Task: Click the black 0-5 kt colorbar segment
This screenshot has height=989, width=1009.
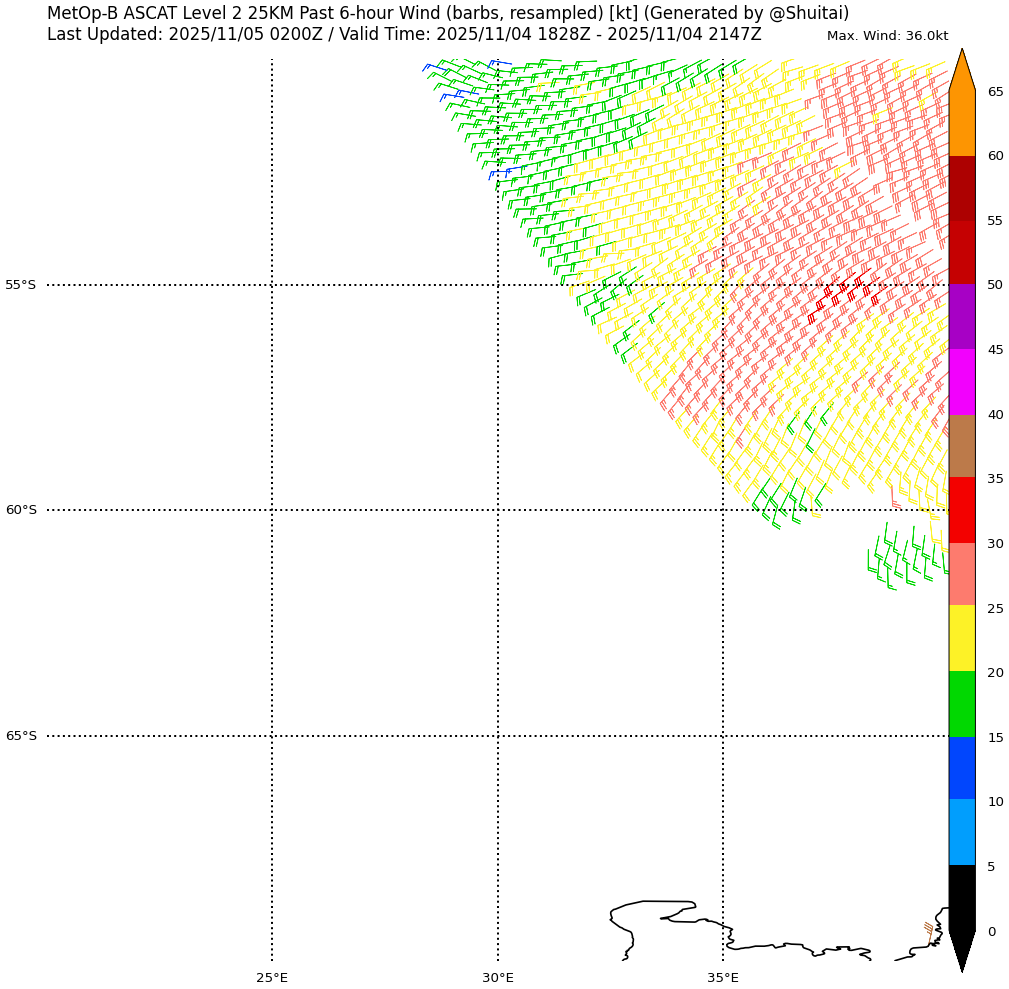Action: (x=961, y=897)
